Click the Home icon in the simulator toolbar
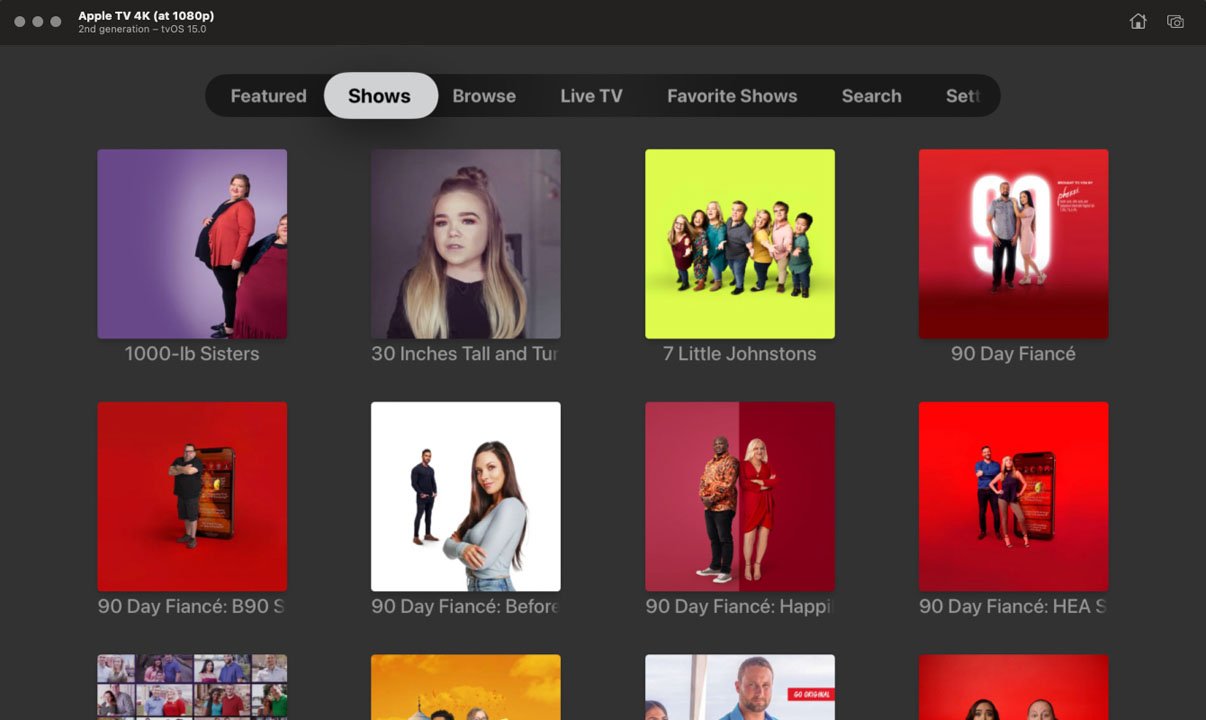1206x720 pixels. point(1138,20)
